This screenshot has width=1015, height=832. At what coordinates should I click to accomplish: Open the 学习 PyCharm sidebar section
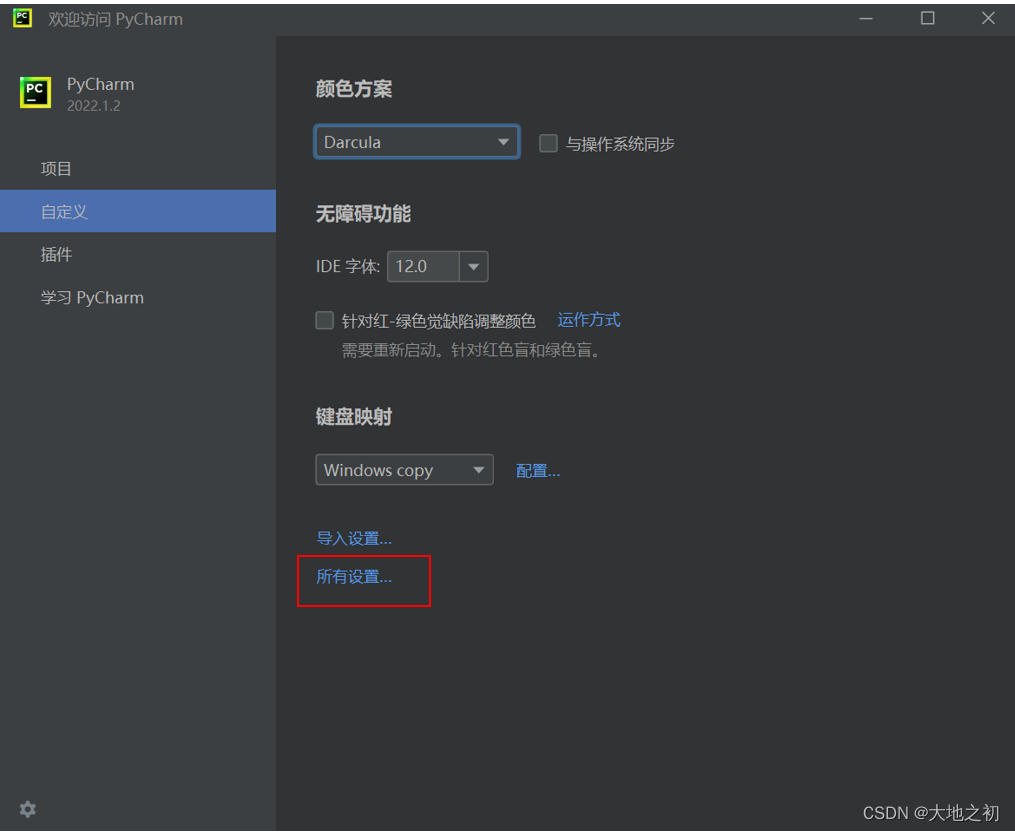pyautogui.click(x=138, y=298)
